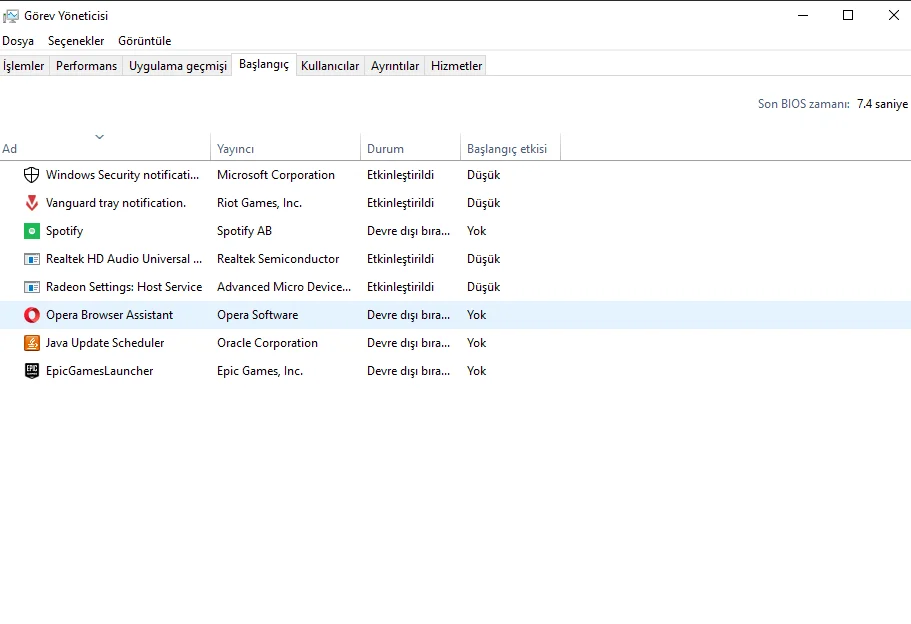Click the Windows Security shield icon
Screen dimensions: 911x624
pyautogui.click(x=31, y=175)
